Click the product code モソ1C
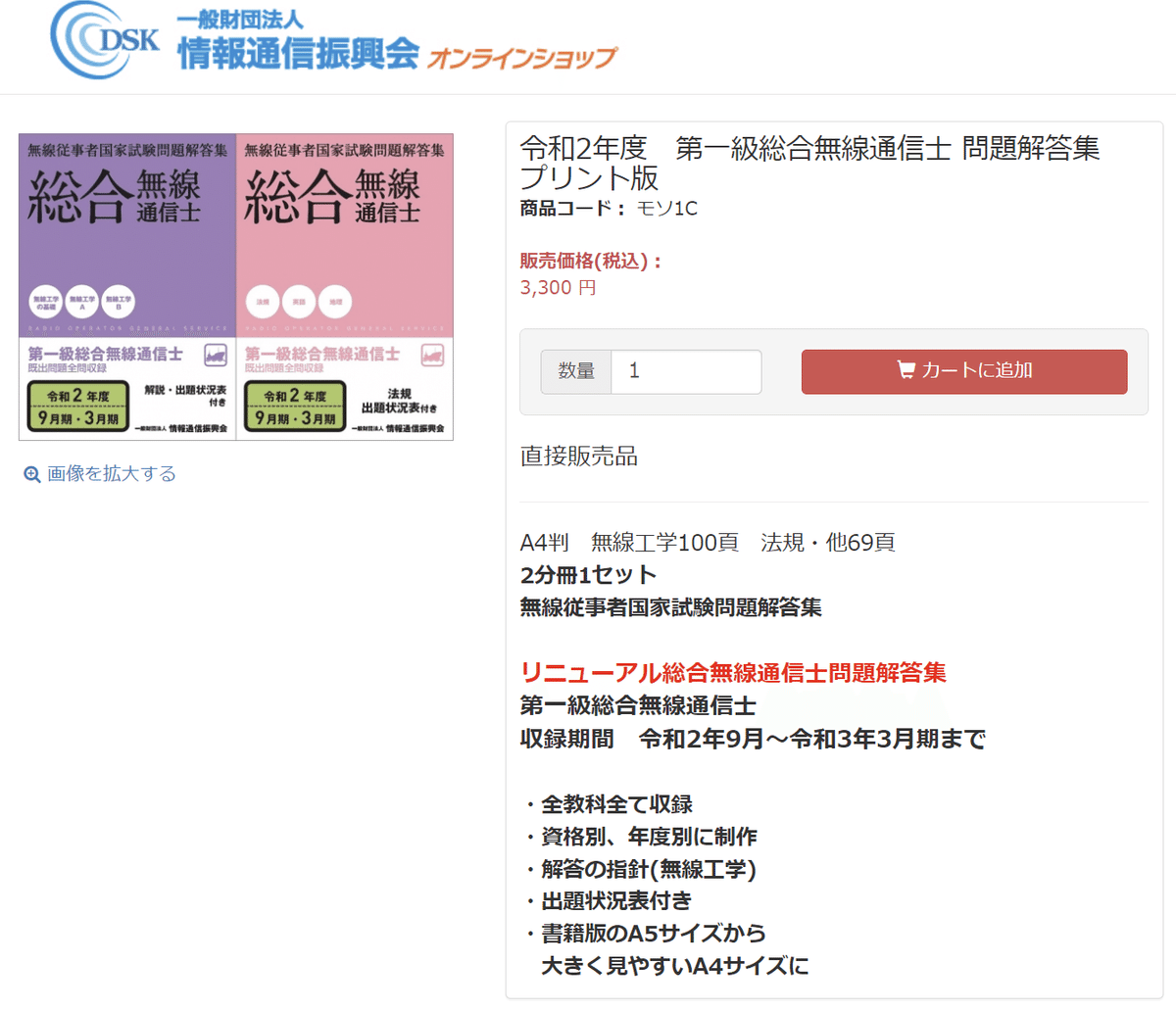 667,209
